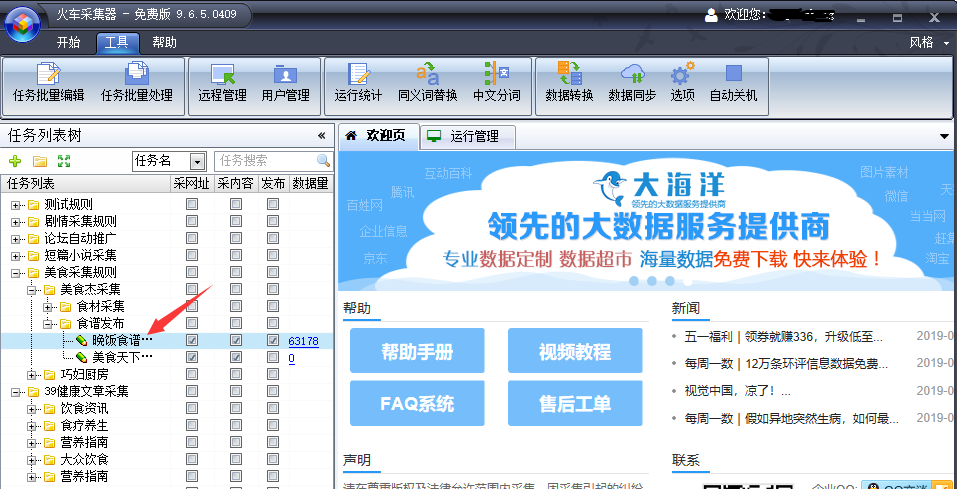
Task: Expand the 饮食资讯 tree node
Action: click(x=32, y=408)
